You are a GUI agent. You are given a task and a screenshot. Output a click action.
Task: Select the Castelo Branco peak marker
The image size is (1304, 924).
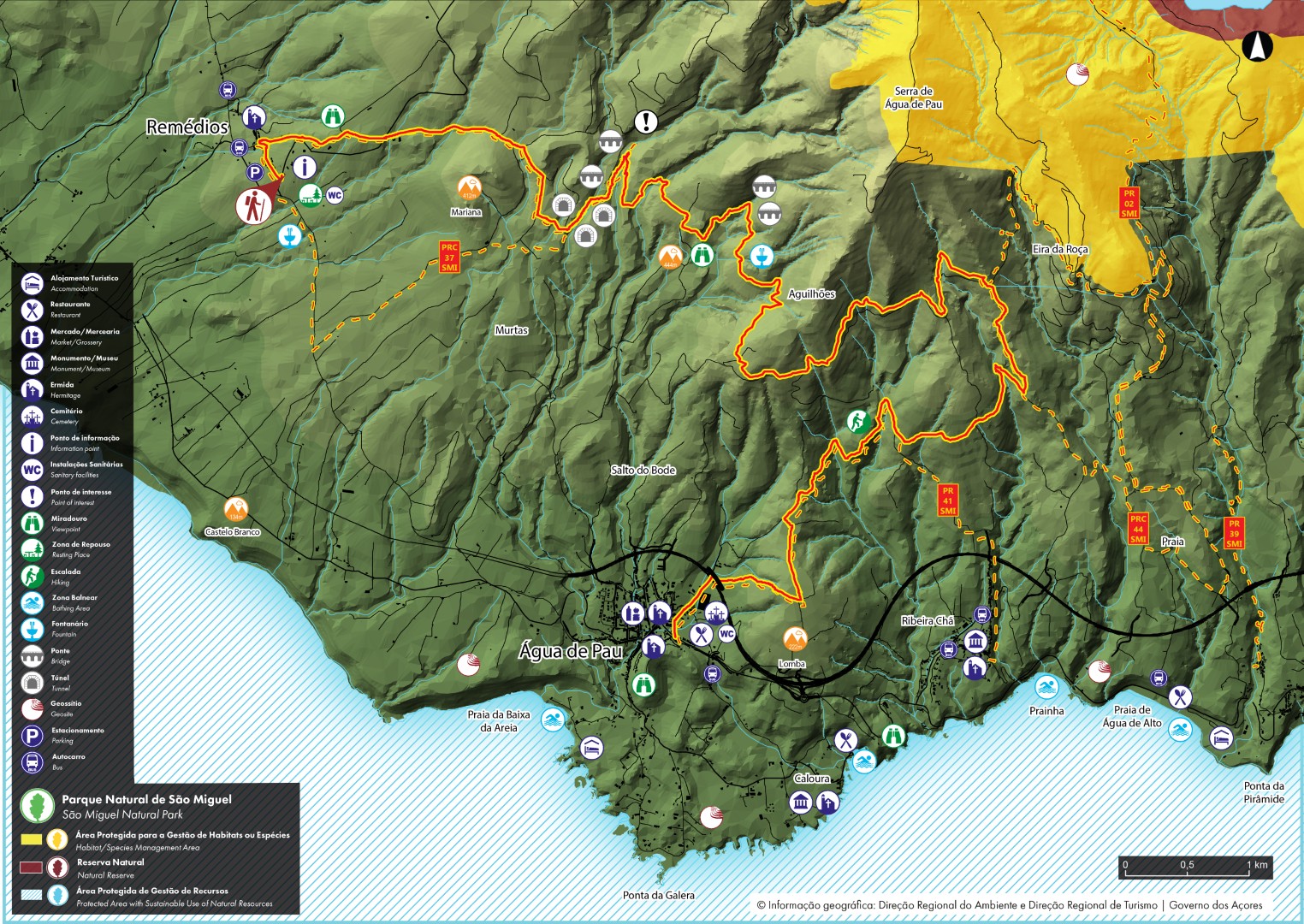235,509
